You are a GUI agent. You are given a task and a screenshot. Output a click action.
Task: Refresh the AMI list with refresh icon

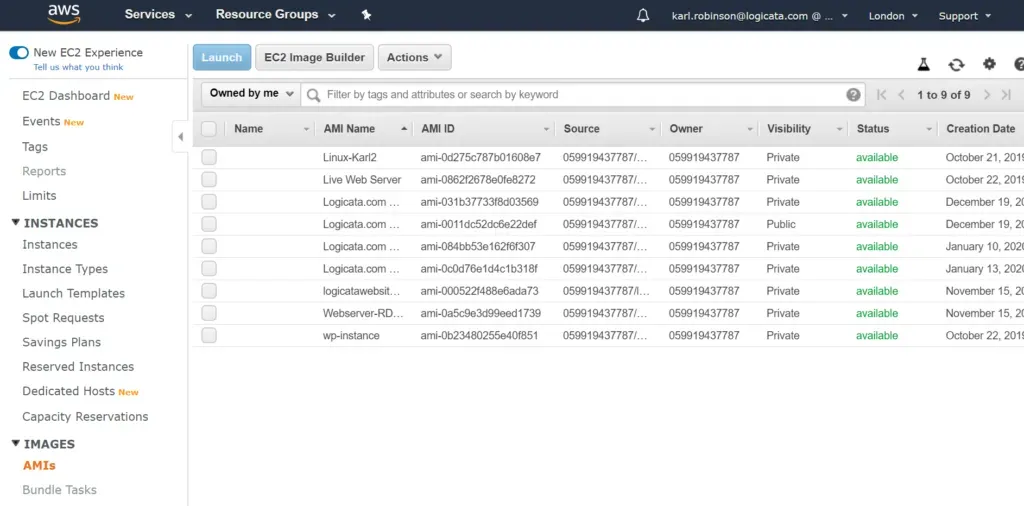(x=956, y=64)
